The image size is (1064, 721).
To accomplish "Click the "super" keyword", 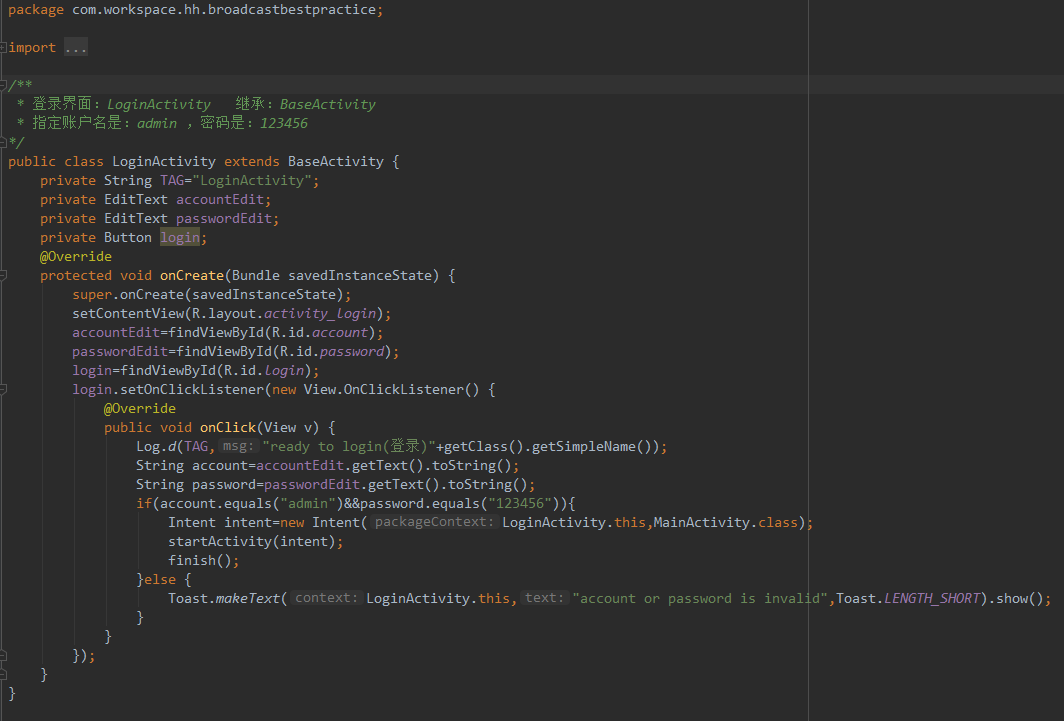I will pyautogui.click(x=92, y=294).
